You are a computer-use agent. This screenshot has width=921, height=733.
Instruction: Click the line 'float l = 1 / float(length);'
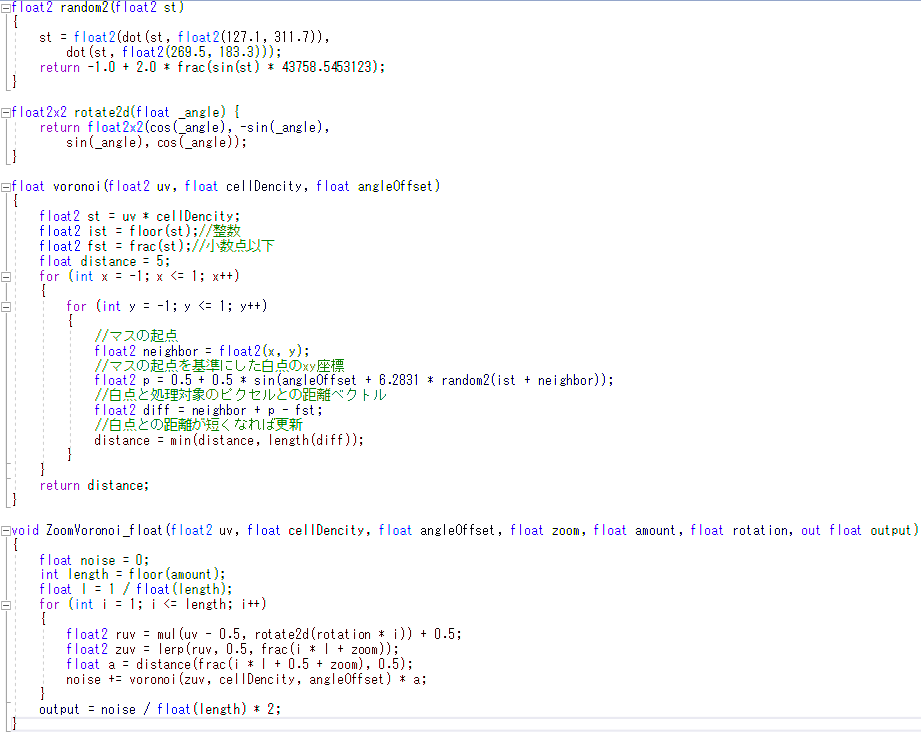coord(136,589)
